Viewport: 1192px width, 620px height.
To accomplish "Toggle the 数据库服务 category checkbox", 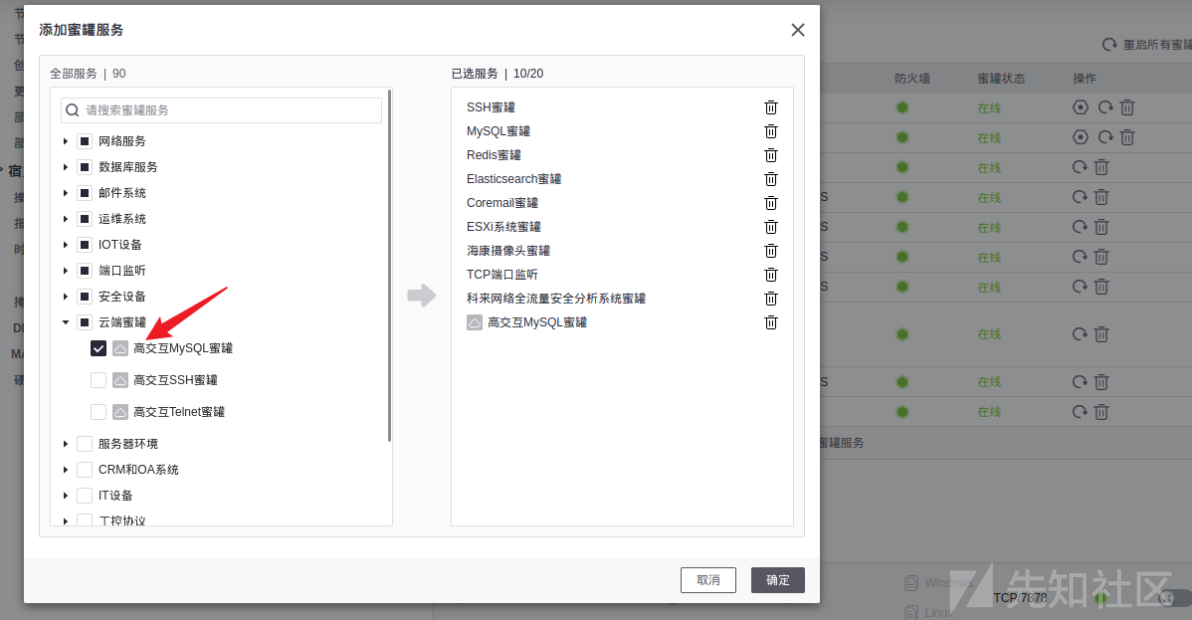I will (85, 167).
